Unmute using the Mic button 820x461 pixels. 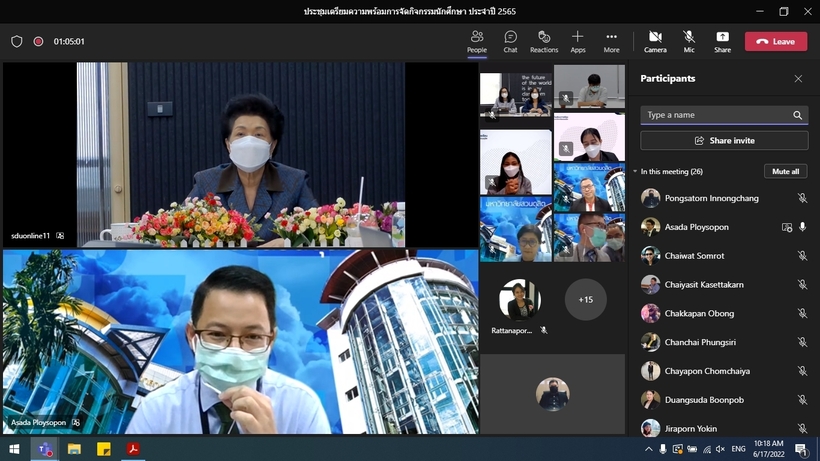tap(689, 42)
